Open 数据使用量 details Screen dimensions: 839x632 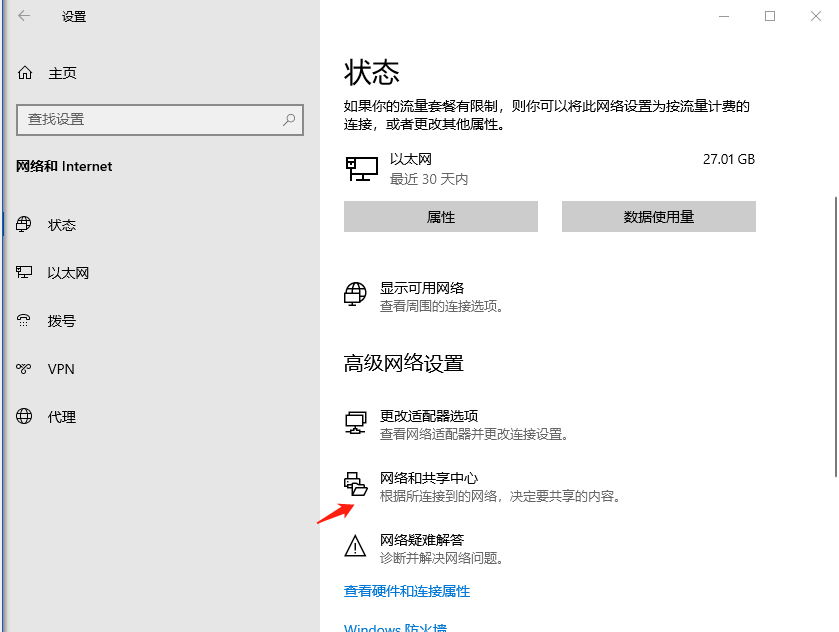[658, 216]
